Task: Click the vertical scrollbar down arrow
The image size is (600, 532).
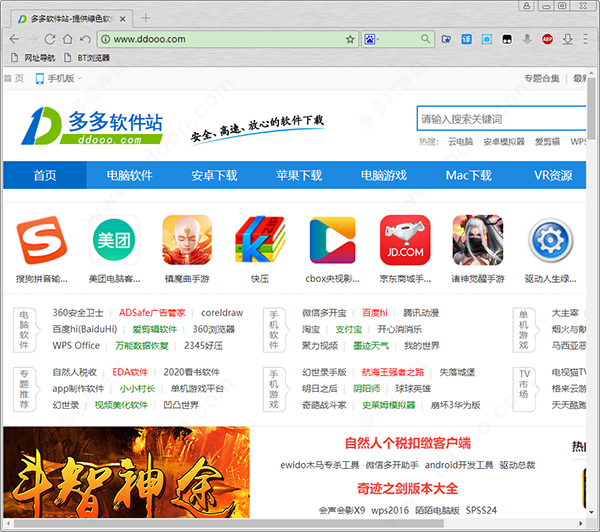Action: pos(592,512)
